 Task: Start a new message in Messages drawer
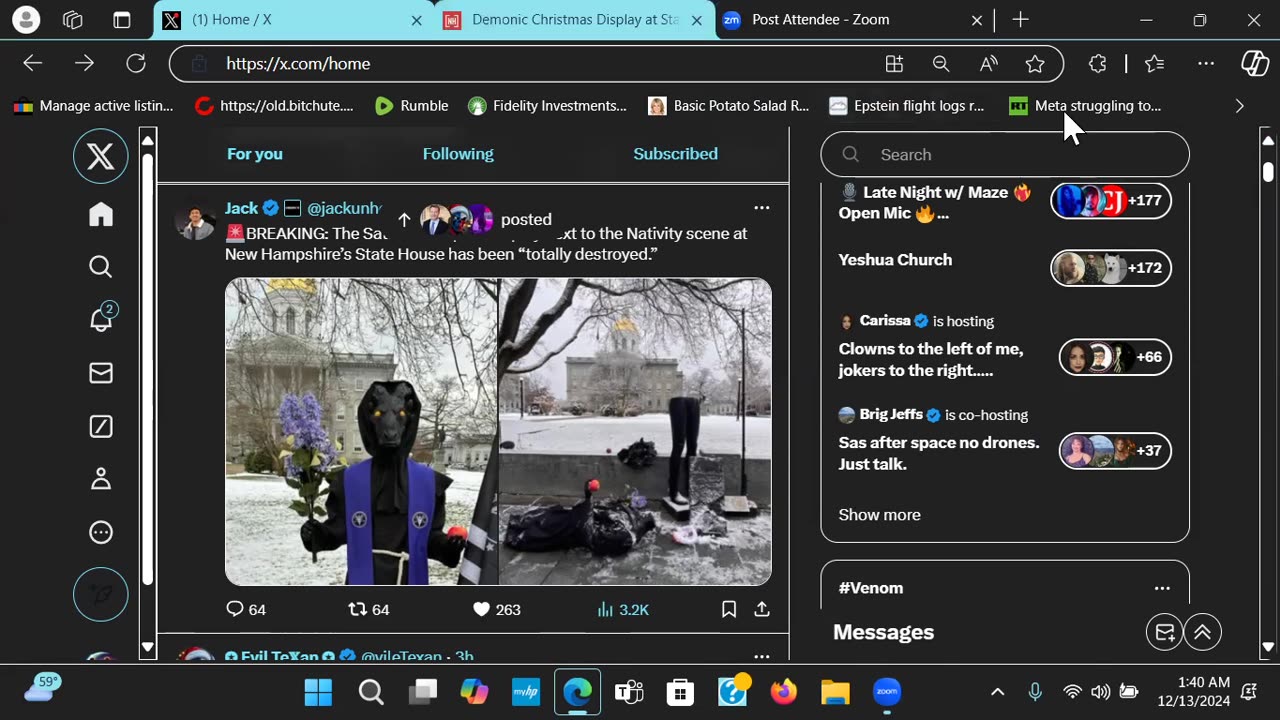1165,632
